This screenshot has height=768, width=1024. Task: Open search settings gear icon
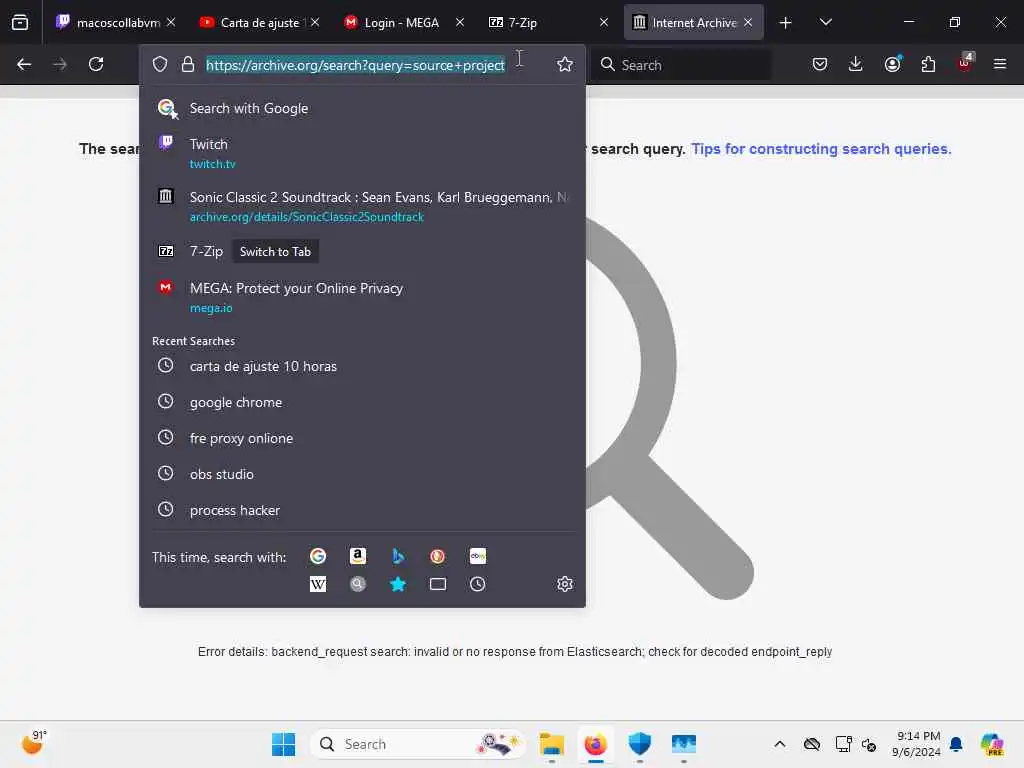565,584
